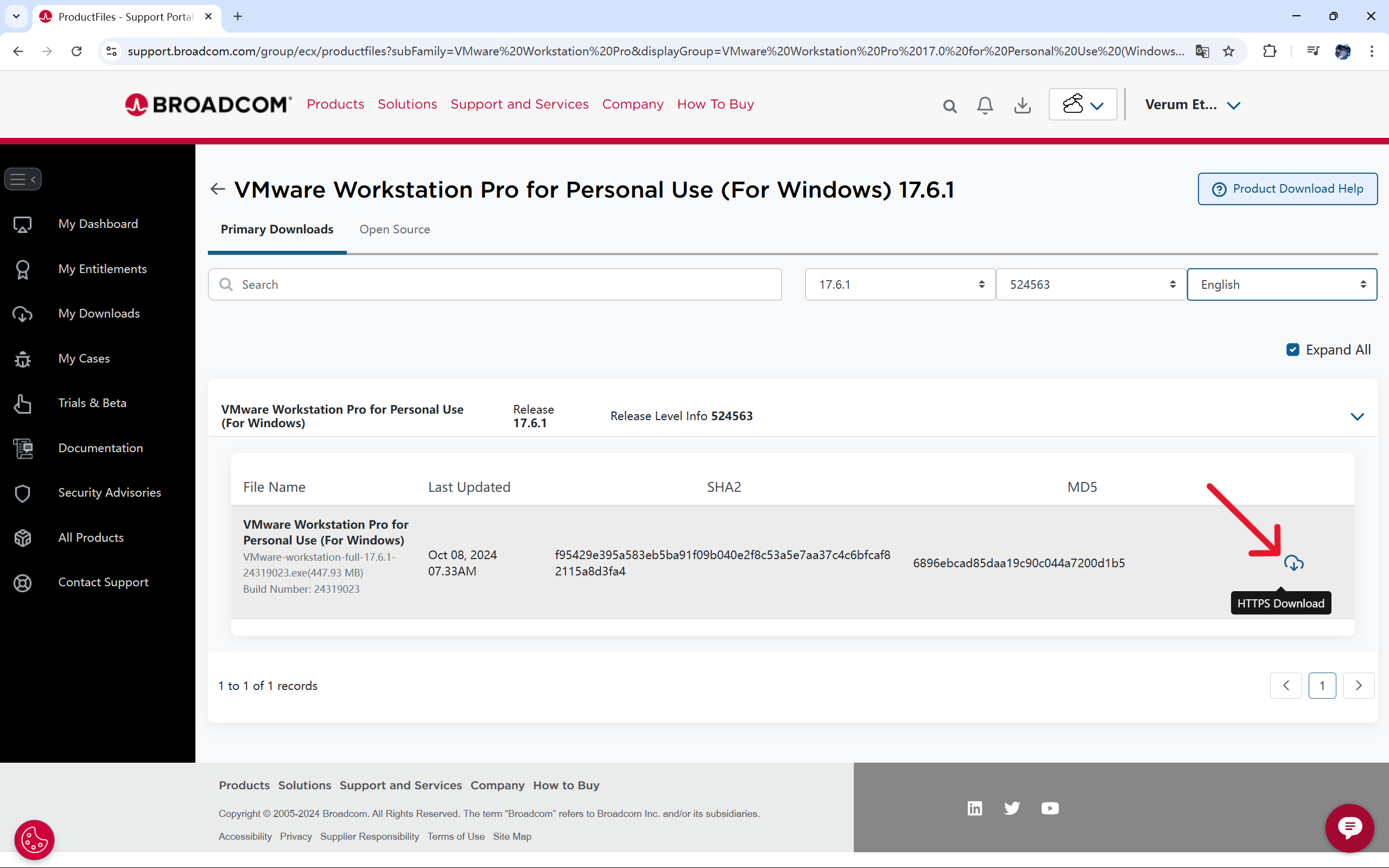The width and height of the screenshot is (1389, 868).
Task: Open the cookie preferences icon
Action: point(34,840)
